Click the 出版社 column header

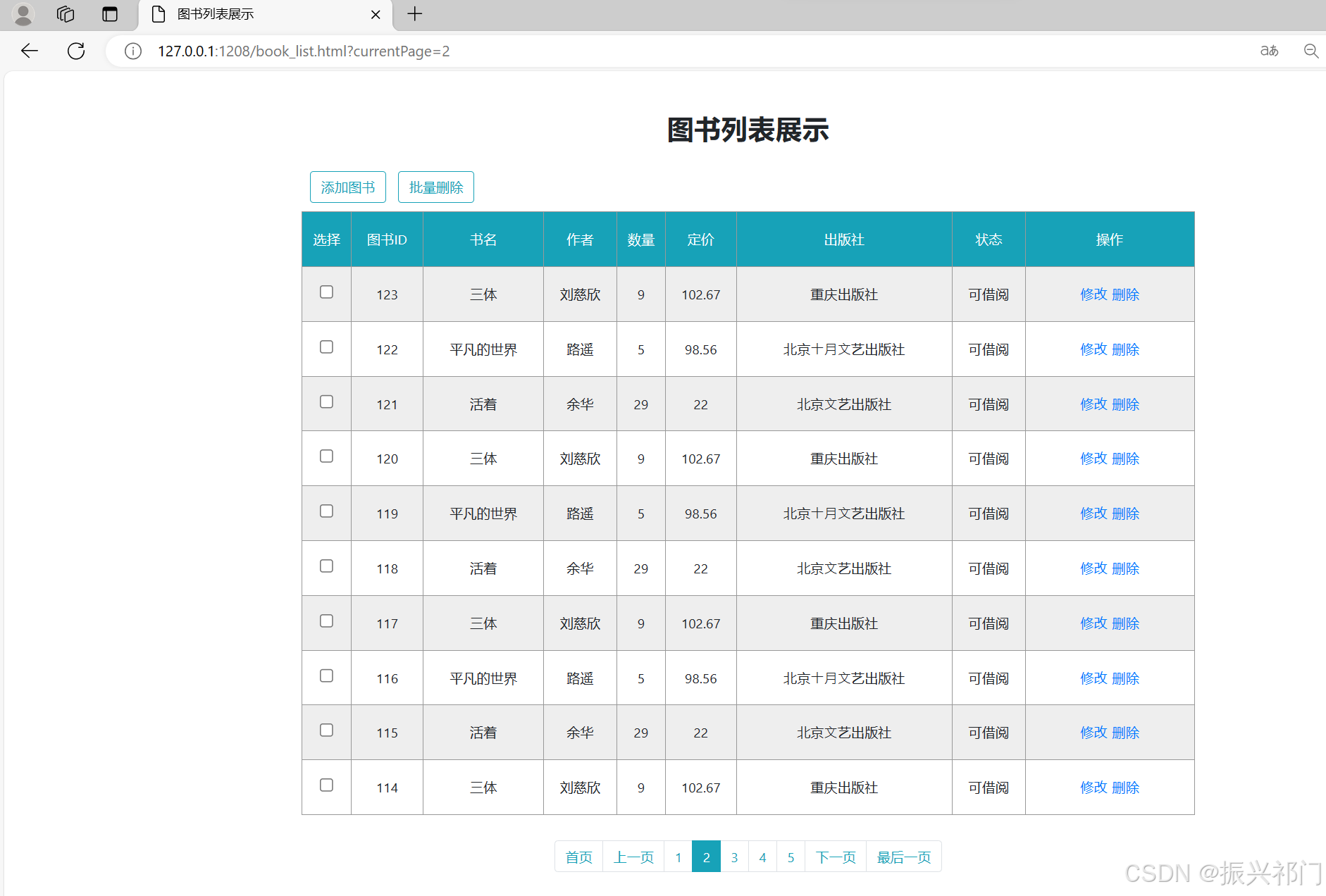coord(844,239)
